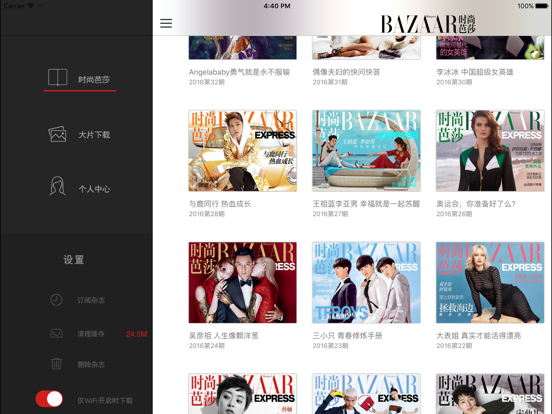The height and width of the screenshot is (414, 552).
Task: Click issue label 2016第31期
Action: tap(330, 82)
